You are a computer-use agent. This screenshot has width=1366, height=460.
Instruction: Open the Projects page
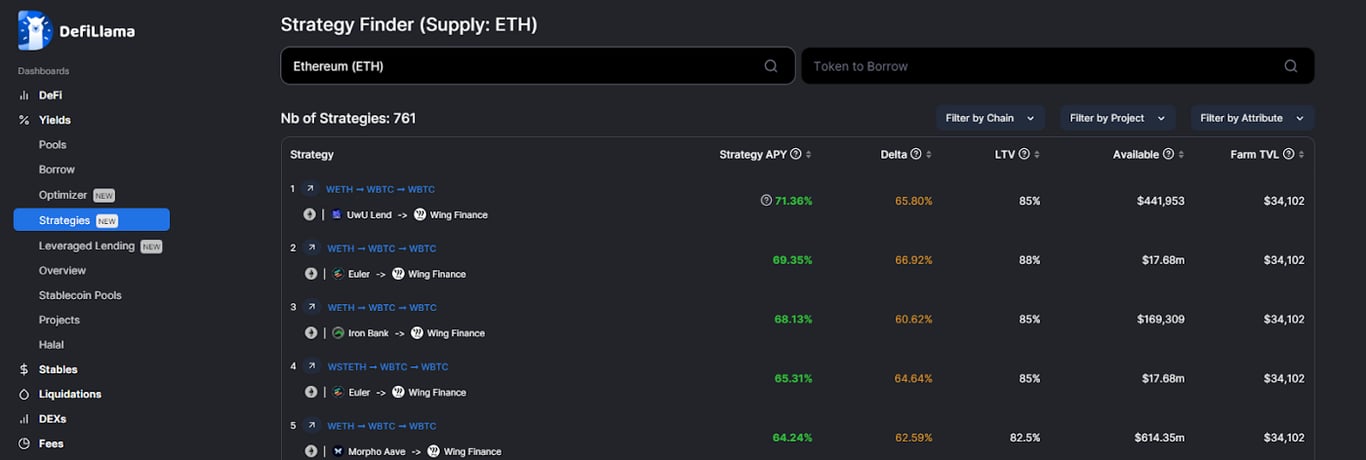59,320
